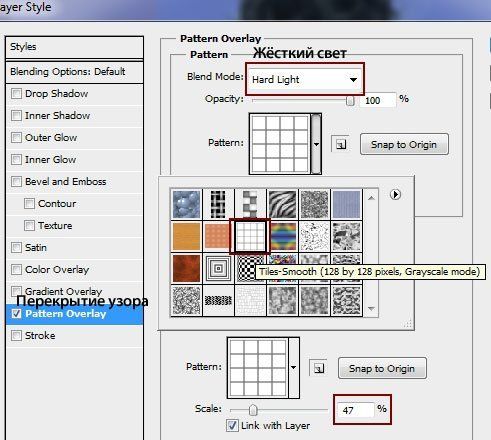Click the pattern list scroll up arrow
This screenshot has width=491, height=440.
pos(371,198)
